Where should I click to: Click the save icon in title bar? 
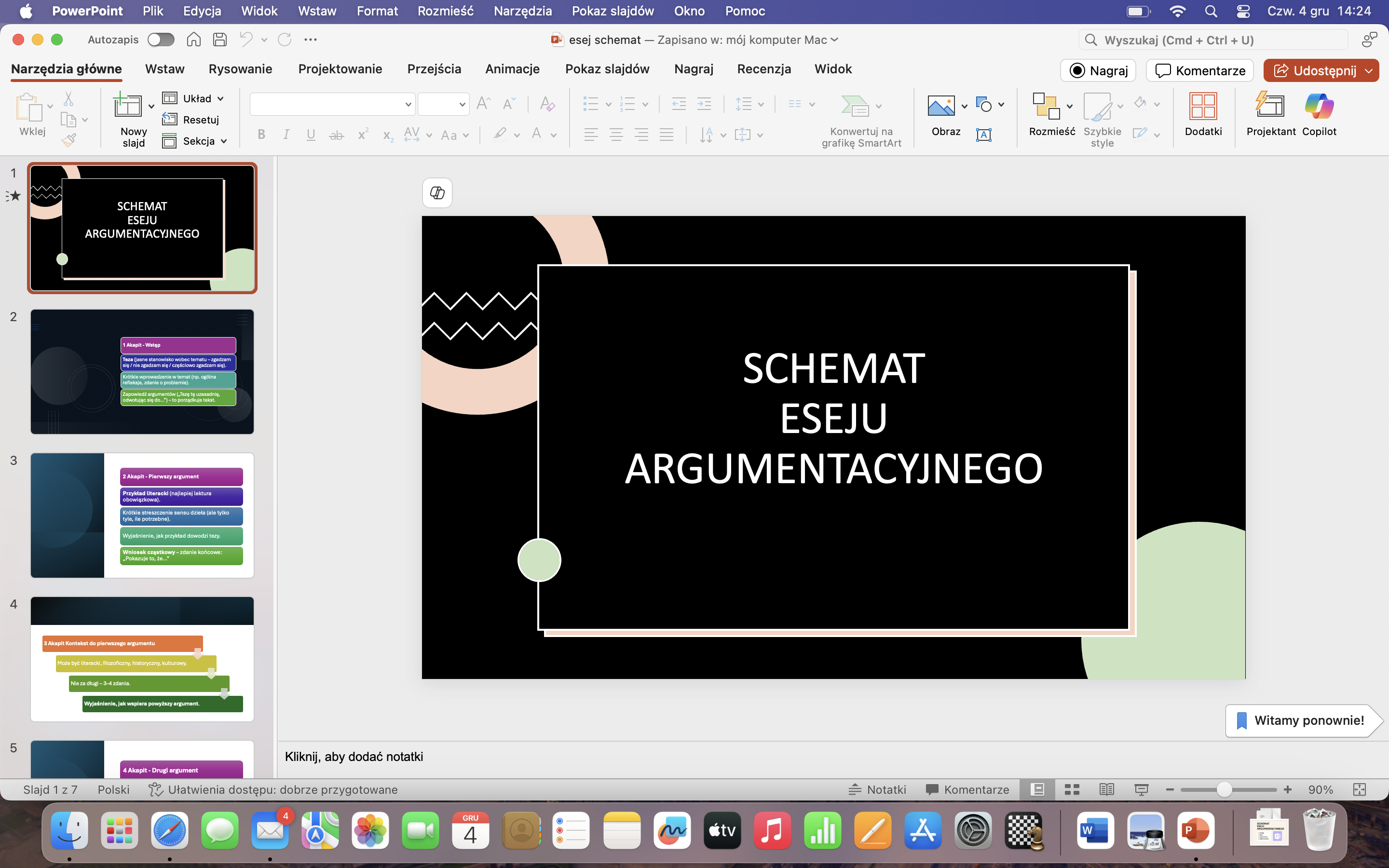click(x=219, y=40)
